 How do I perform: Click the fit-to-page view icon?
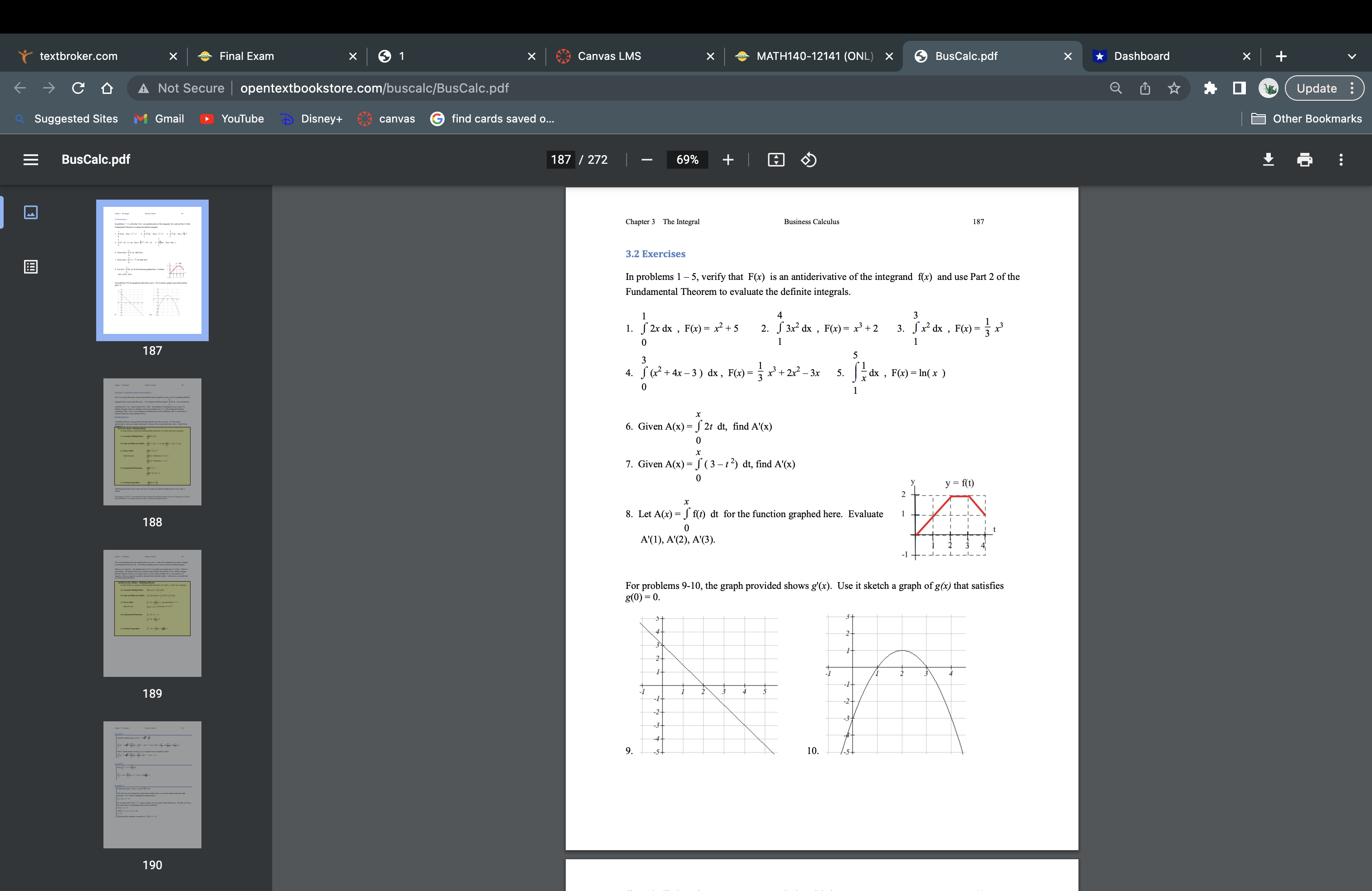point(775,159)
